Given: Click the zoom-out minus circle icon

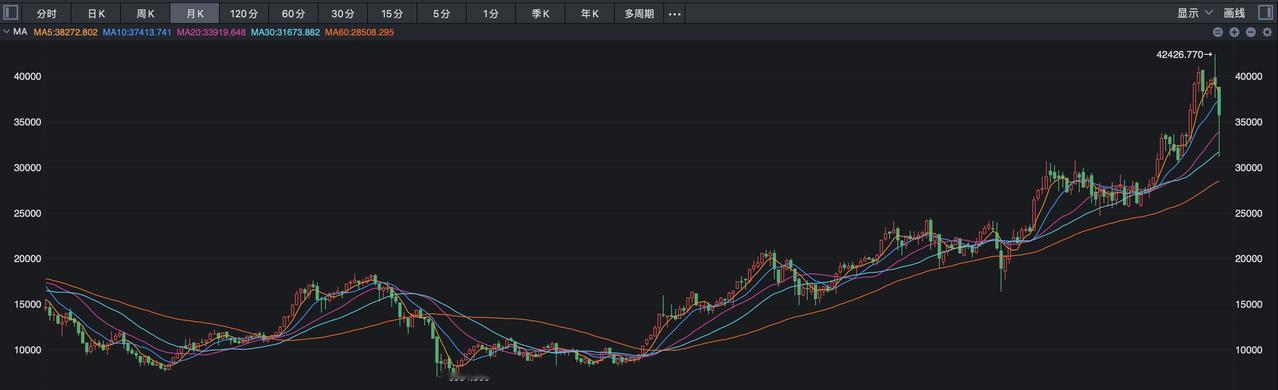Looking at the screenshot, I should click(x=1251, y=32).
